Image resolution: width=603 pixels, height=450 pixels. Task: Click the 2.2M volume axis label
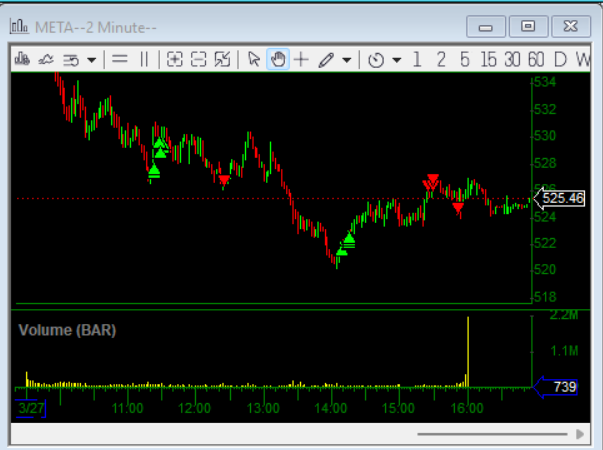point(564,315)
